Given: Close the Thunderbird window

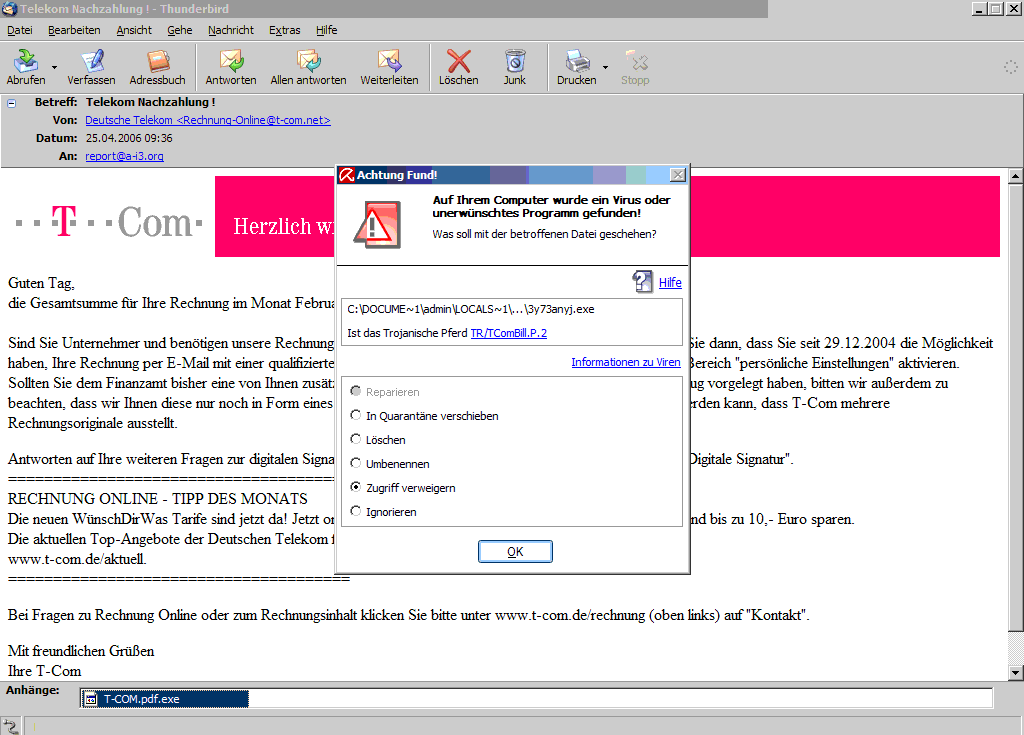Looking at the screenshot, I should point(1013,9).
